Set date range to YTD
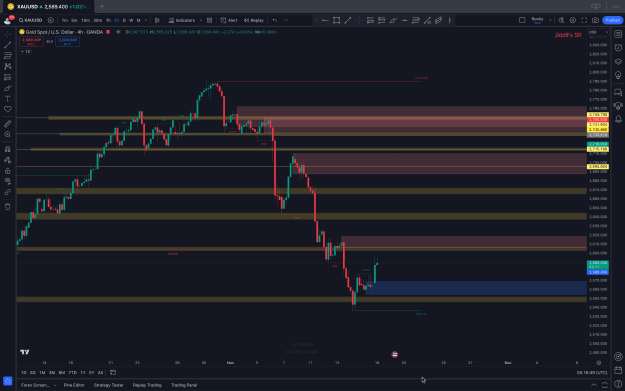Screen dimensions: 625x391 72,373
